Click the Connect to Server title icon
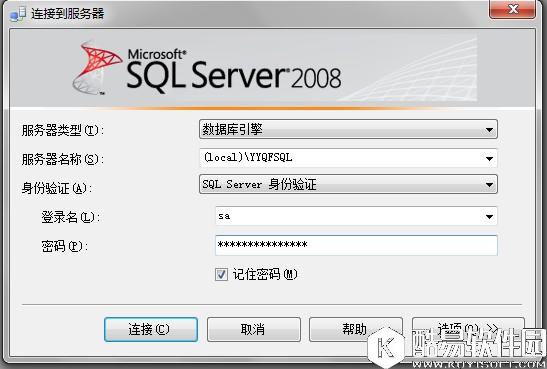Image resolution: width=547 pixels, height=369 pixels. 18,14
